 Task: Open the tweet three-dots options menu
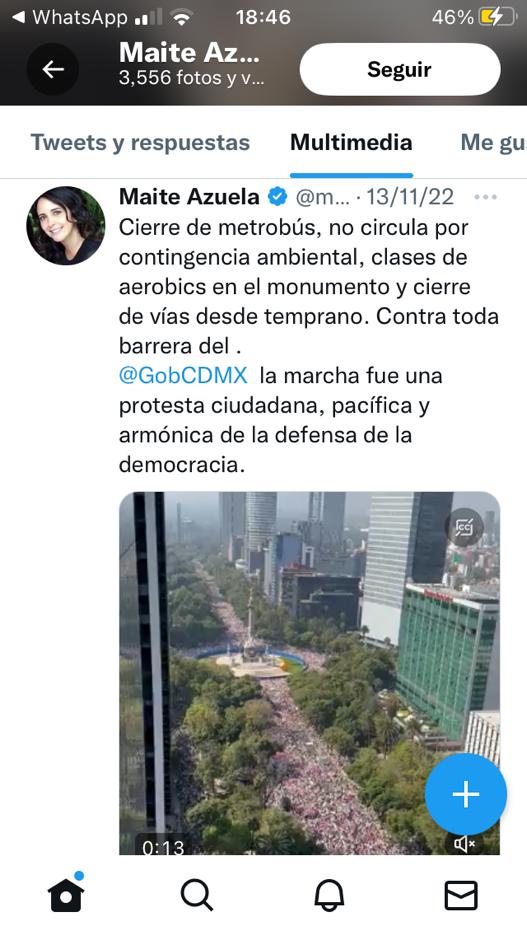485,197
